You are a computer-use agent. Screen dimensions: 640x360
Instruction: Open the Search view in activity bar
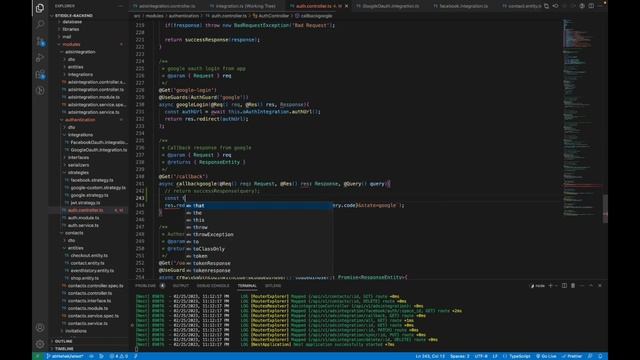click(40, 24)
